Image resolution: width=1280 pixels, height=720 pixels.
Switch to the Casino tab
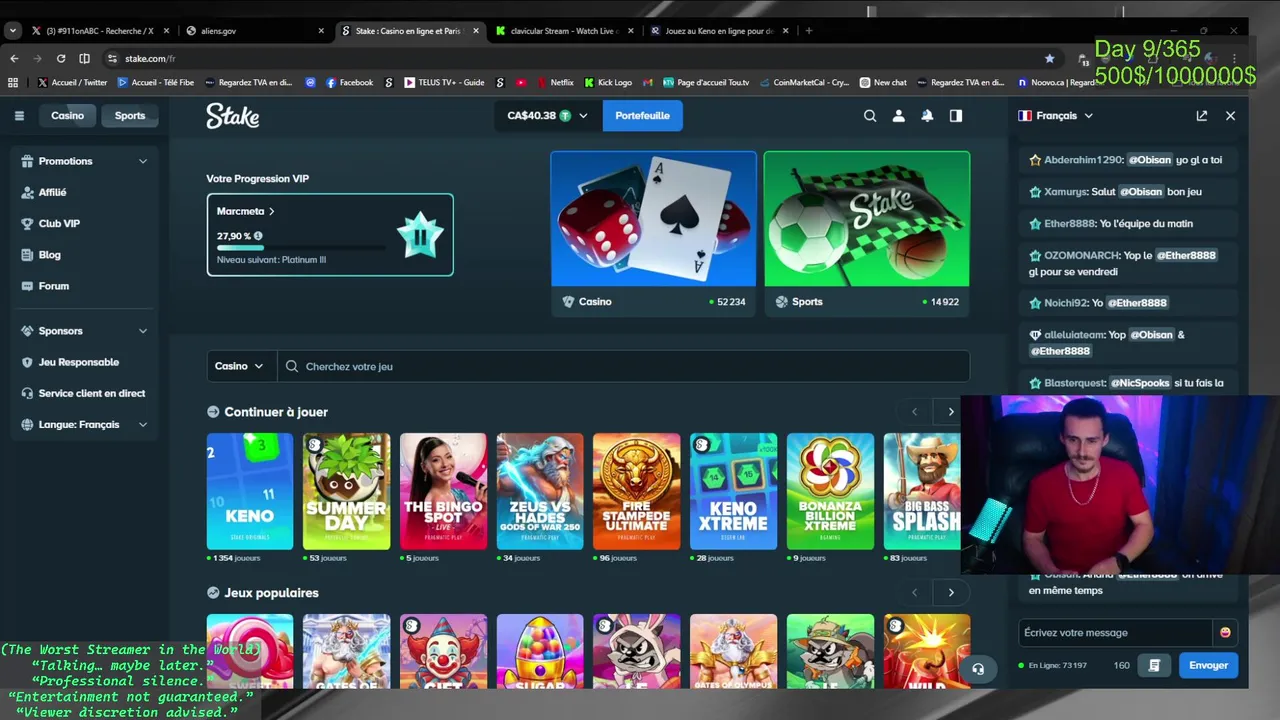point(68,116)
